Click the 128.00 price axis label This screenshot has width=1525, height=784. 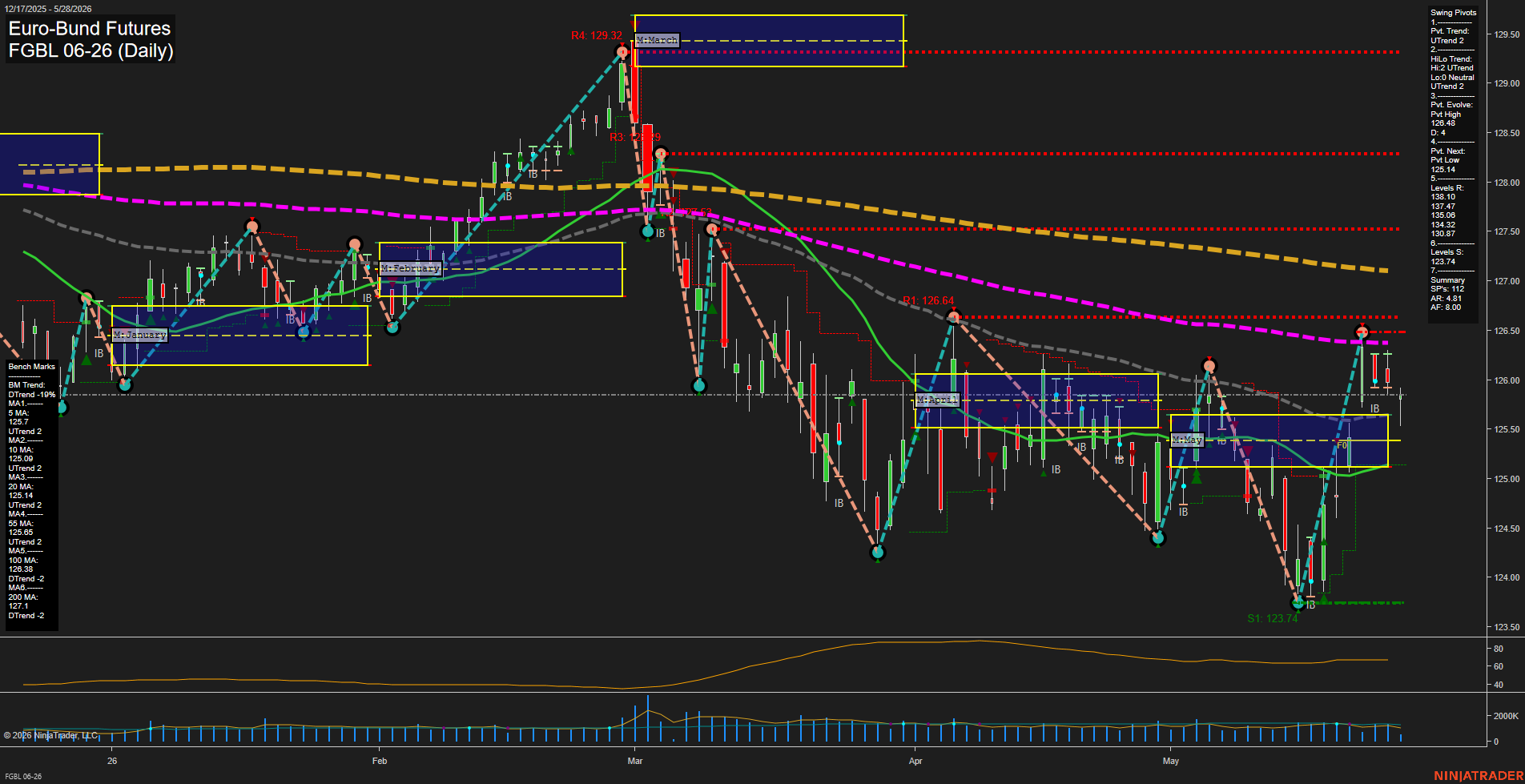click(x=1507, y=183)
